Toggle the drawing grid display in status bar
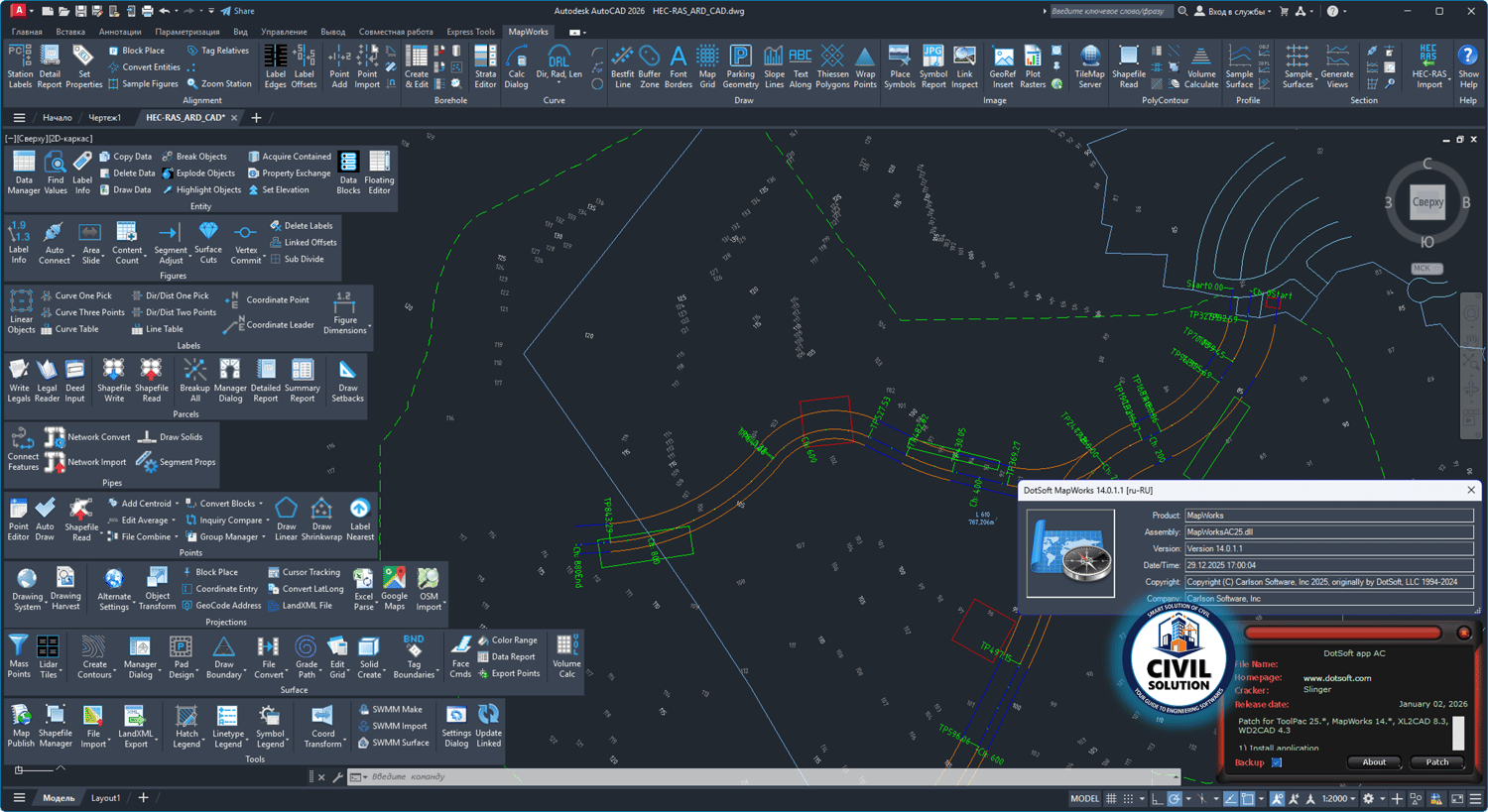Viewport: 1488px width, 812px height. [x=1111, y=798]
